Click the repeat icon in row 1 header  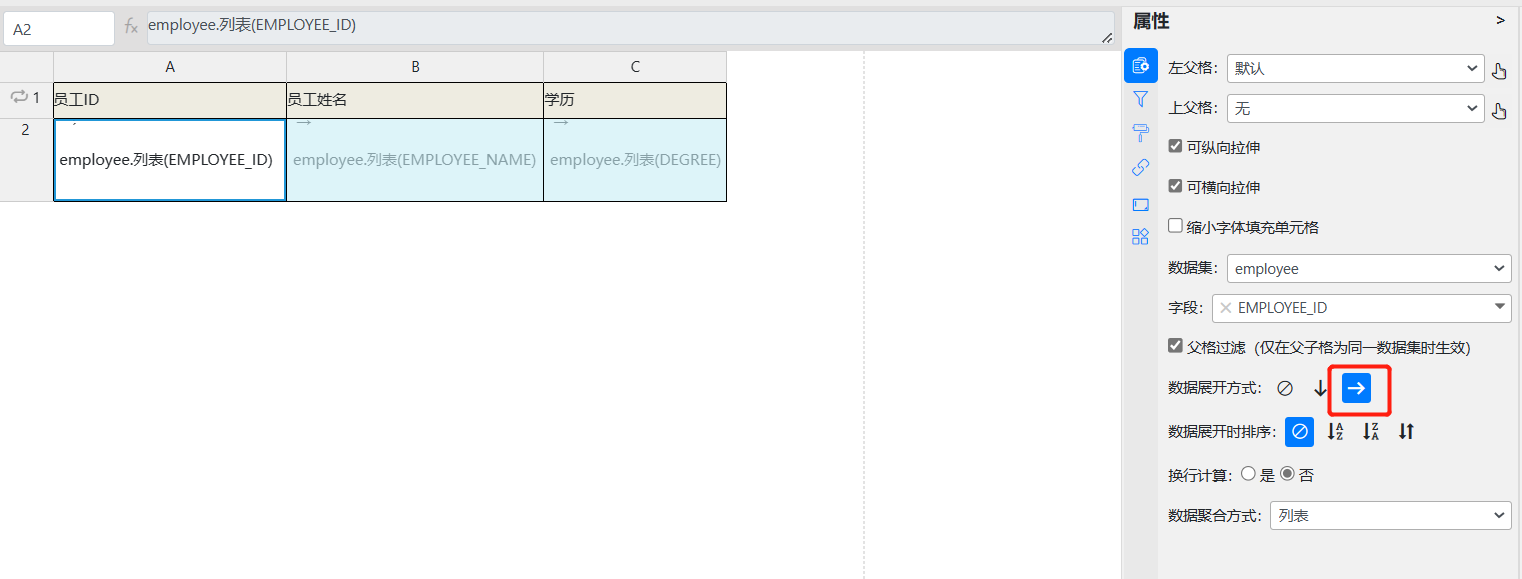19,97
